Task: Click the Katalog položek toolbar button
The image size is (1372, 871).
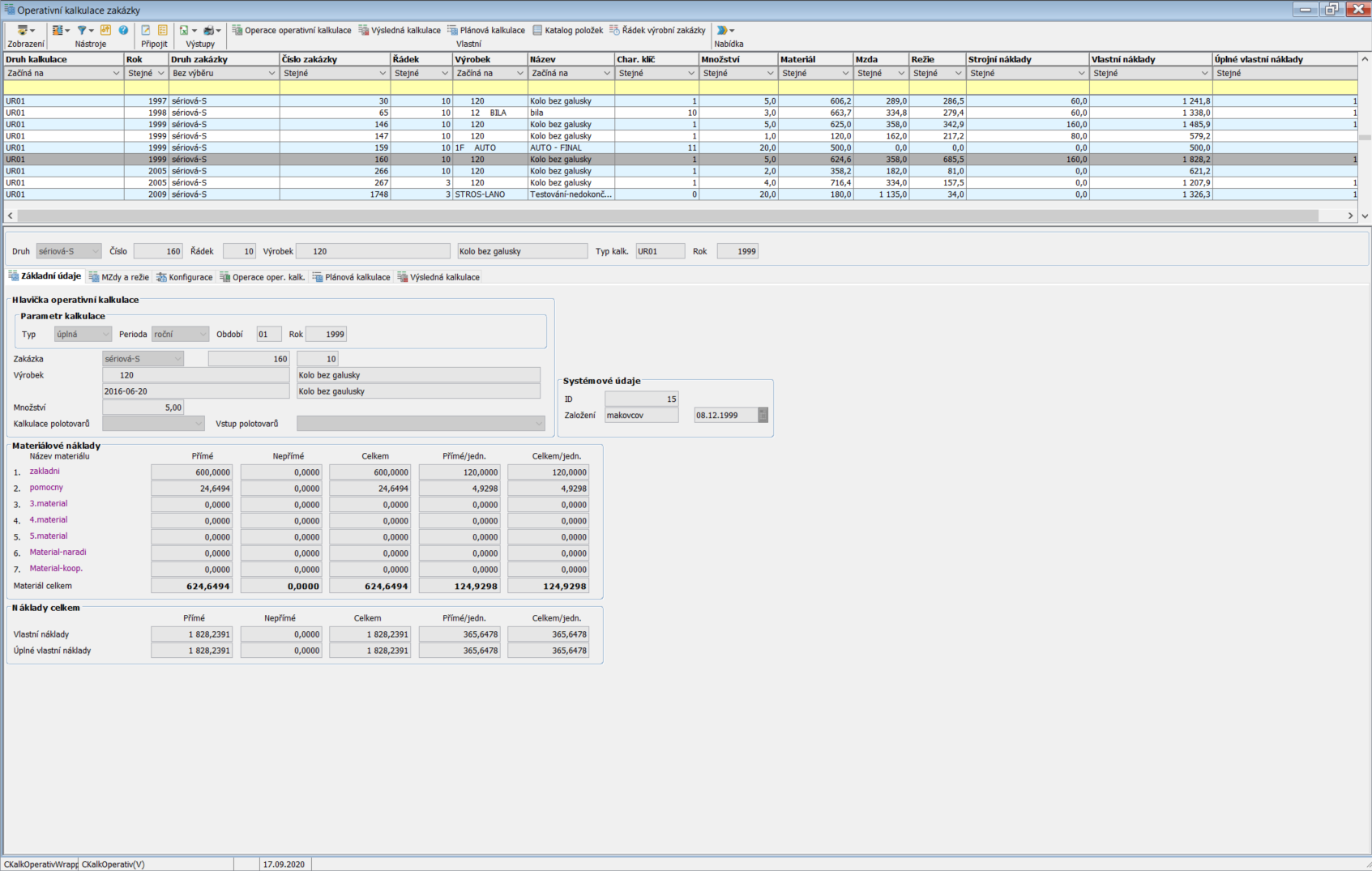Action: (567, 30)
